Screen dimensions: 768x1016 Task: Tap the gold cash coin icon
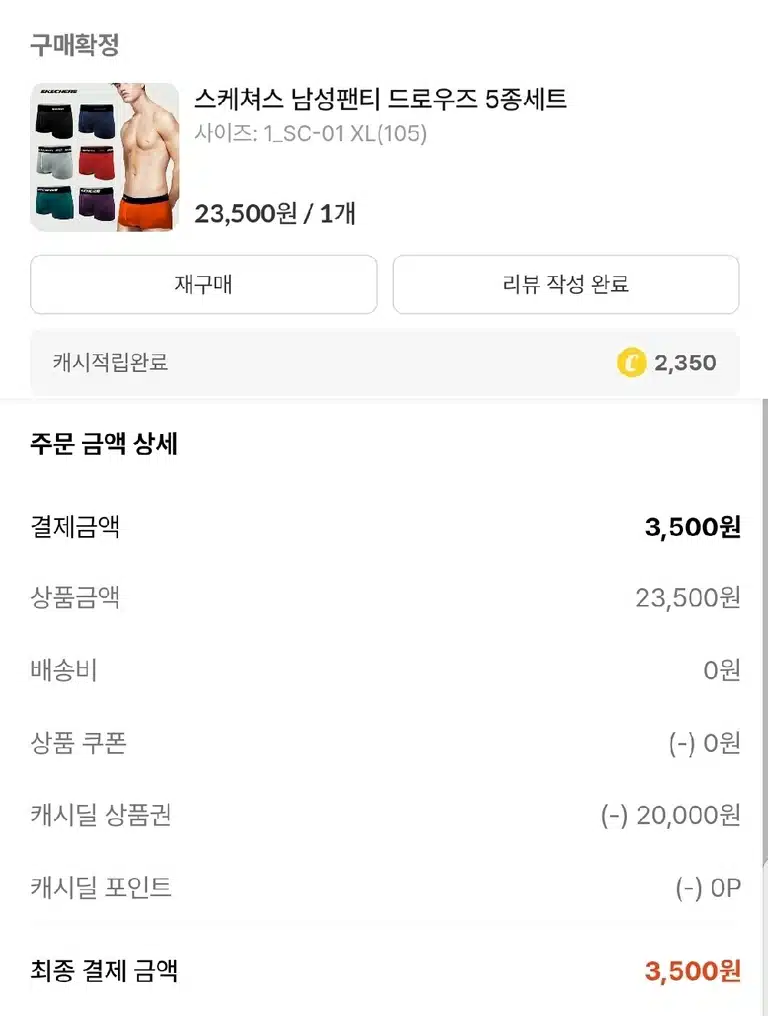(631, 362)
